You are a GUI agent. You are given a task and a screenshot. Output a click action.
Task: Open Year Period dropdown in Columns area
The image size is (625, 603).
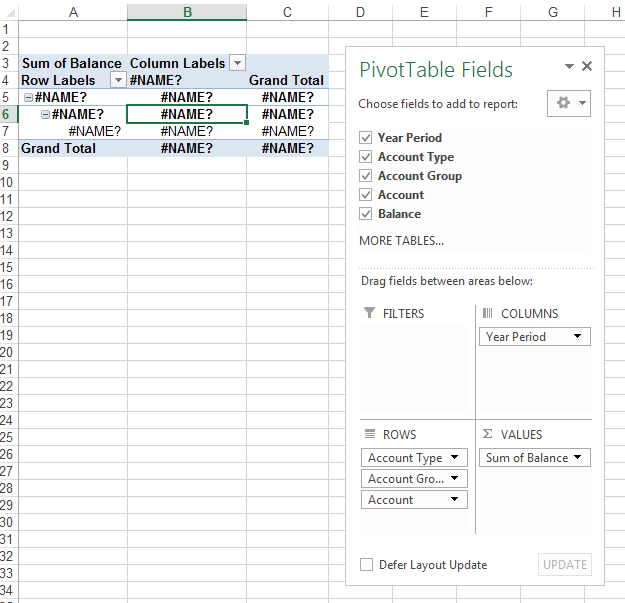[x=578, y=337]
